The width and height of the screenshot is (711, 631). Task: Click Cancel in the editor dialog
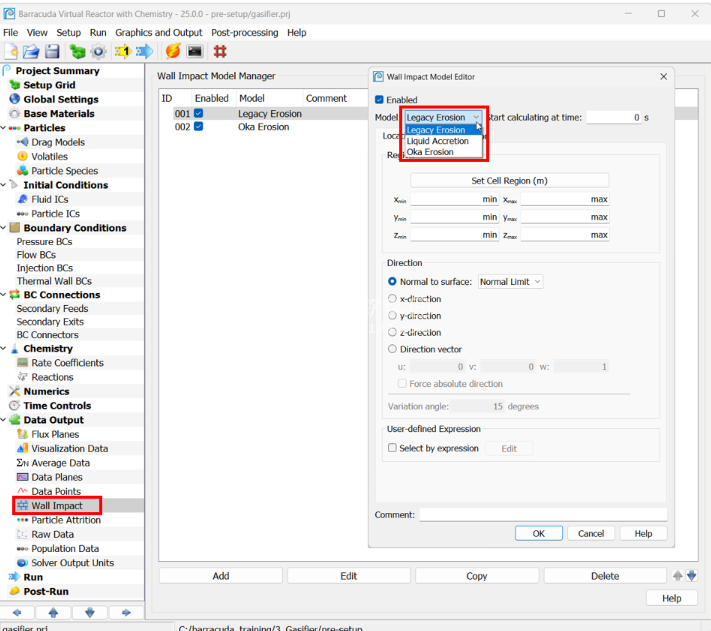591,534
